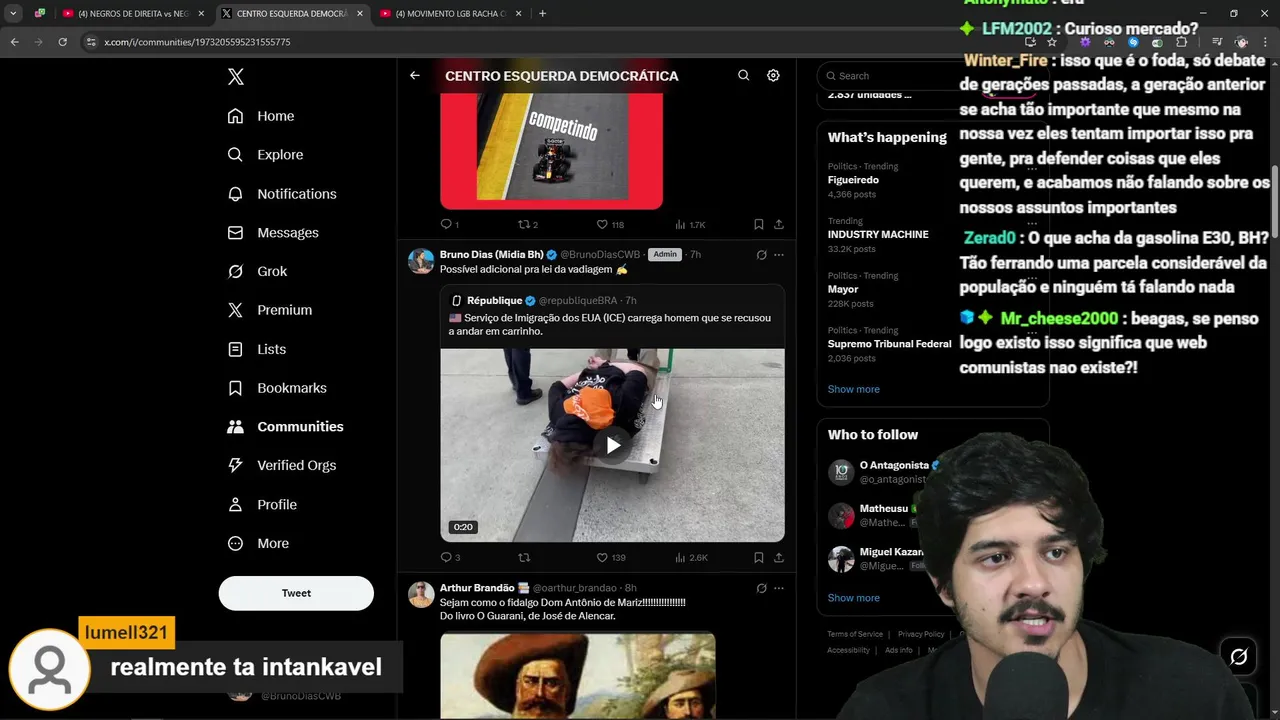Click the Lists icon in sidebar
The image size is (1280, 720).
click(235, 349)
